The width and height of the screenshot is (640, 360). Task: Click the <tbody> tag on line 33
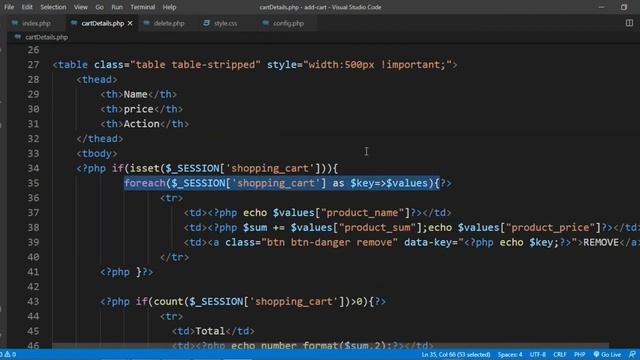coord(97,153)
